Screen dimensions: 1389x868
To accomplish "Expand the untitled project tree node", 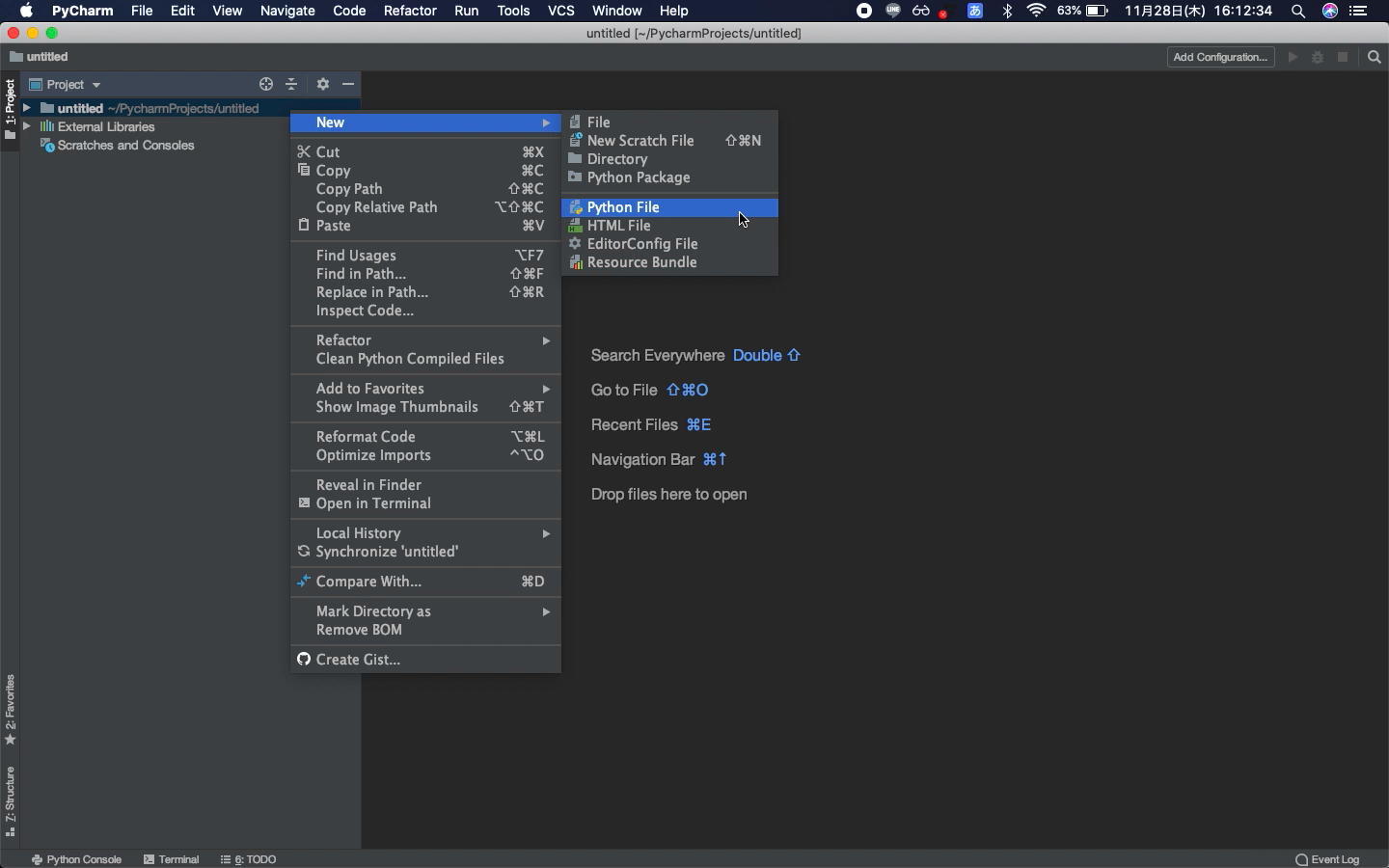I will tap(27, 108).
